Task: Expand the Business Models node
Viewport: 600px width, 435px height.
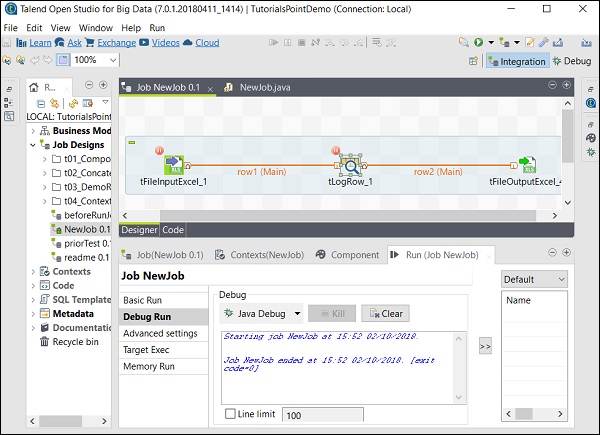Action: 33,131
